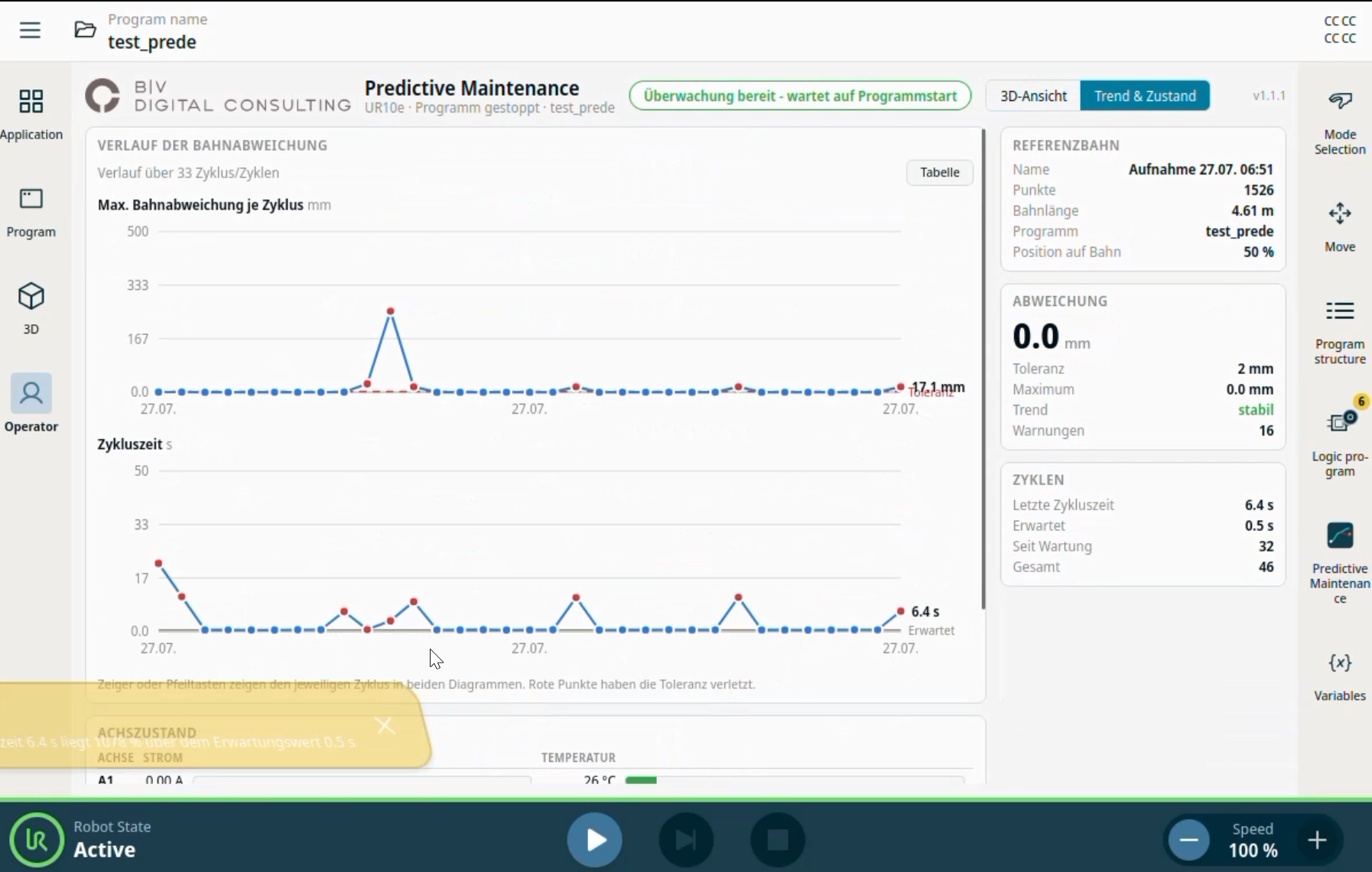Click the BIV Digital Consulting logo
1372x872 pixels.
point(218,97)
